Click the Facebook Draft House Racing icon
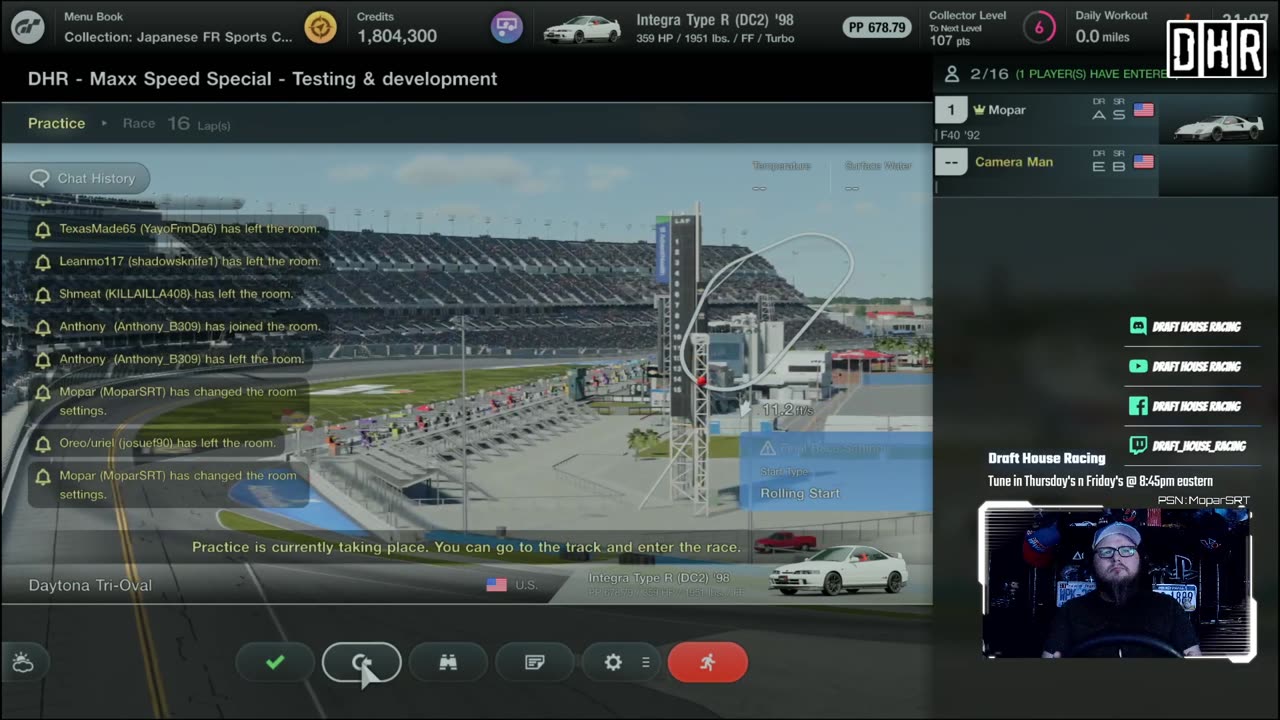1280x720 pixels. click(1138, 406)
